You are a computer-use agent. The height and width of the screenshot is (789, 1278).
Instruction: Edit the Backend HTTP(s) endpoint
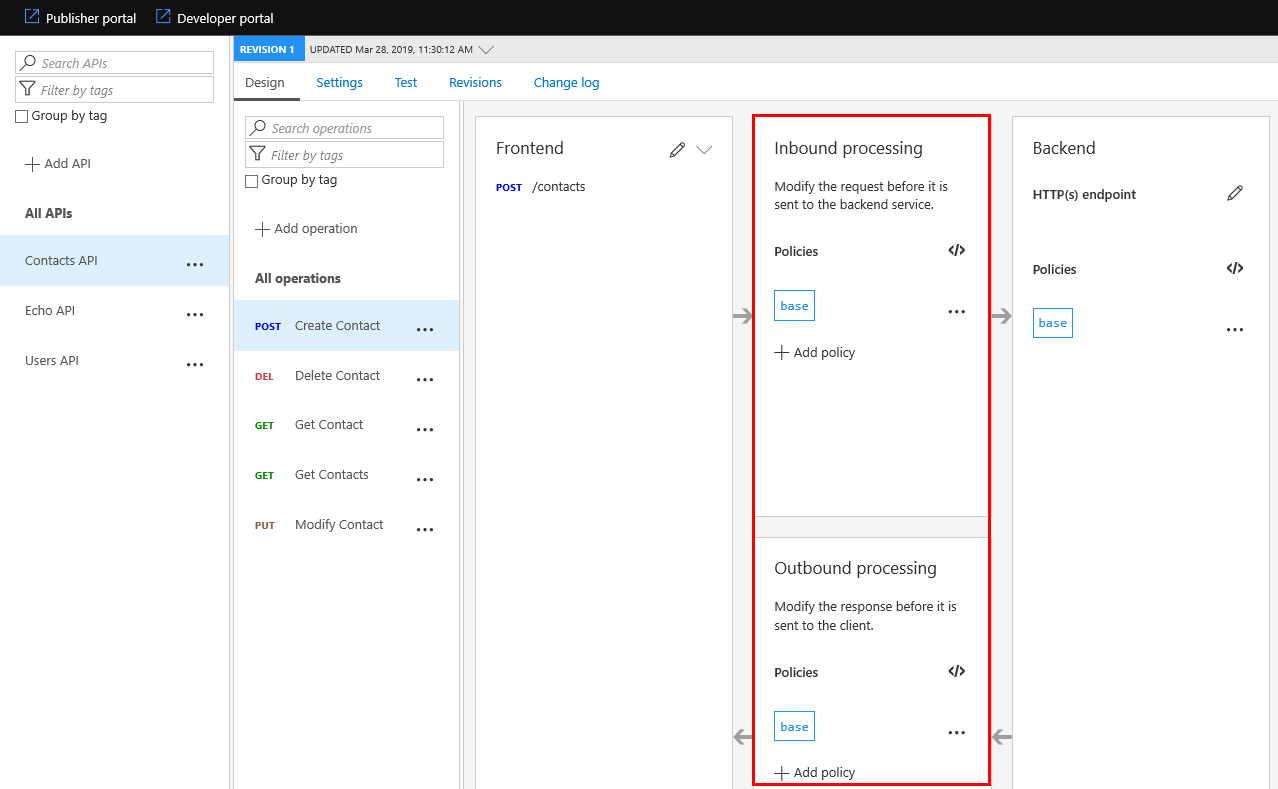[x=1235, y=194]
